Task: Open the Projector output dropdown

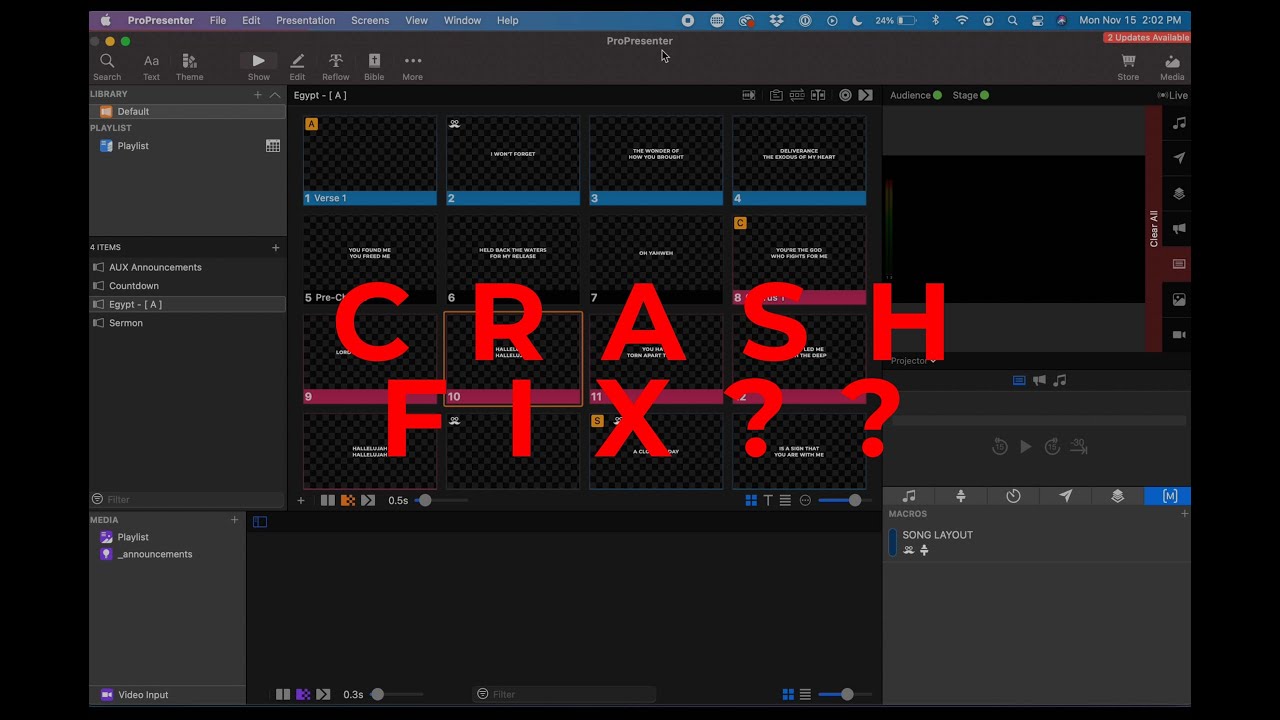Action: point(913,360)
